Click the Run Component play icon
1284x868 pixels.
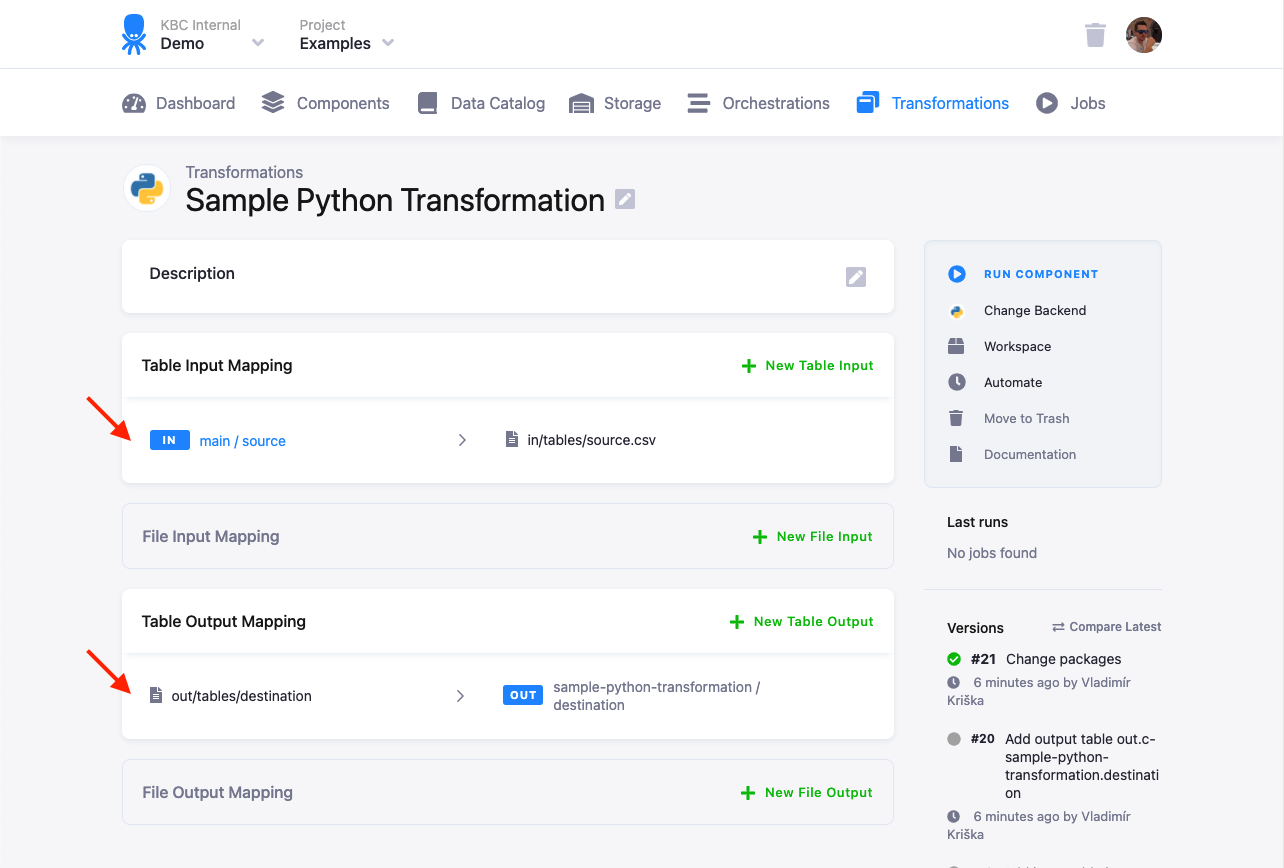(957, 274)
